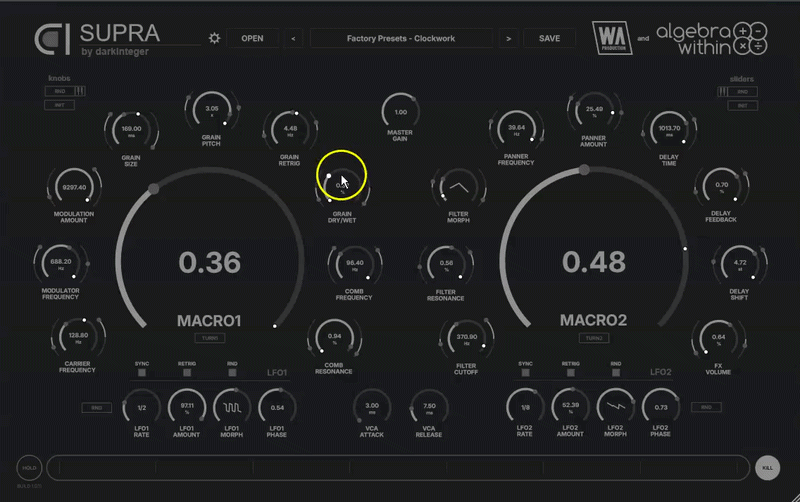The width and height of the screenshot is (800, 502).
Task: Click the MACRO2 dial value 0.48
Action: pos(593,262)
